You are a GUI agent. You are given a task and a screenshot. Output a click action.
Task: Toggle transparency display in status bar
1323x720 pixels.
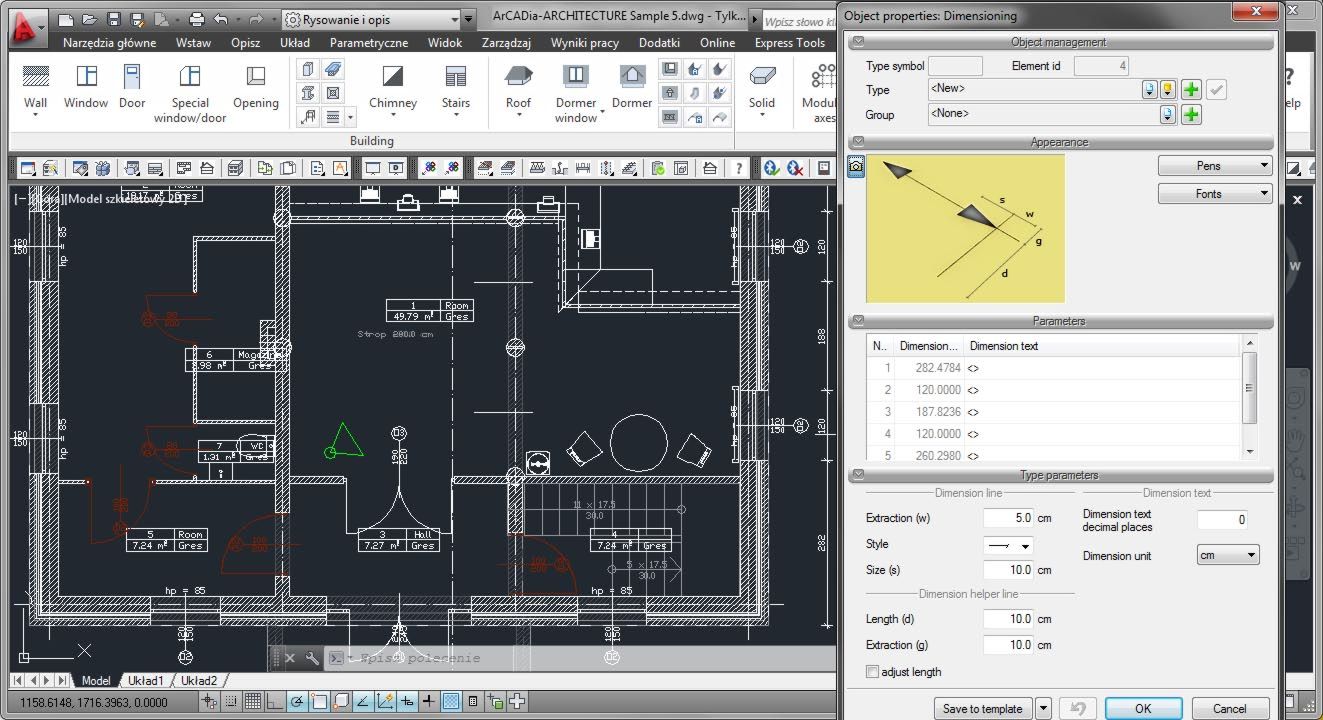451,702
